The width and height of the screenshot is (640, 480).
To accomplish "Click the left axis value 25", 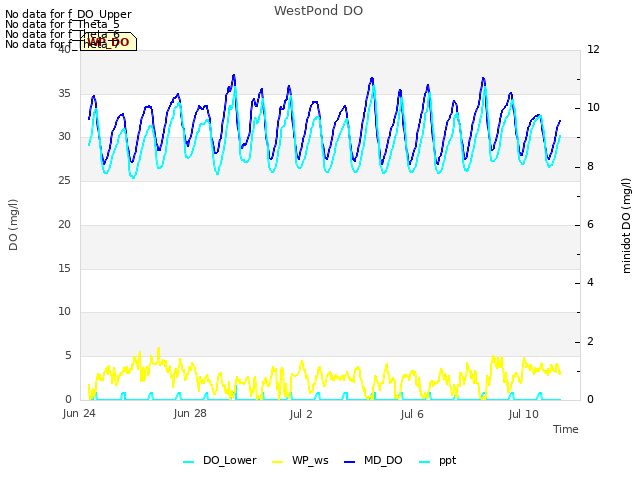I will tap(64, 180).
